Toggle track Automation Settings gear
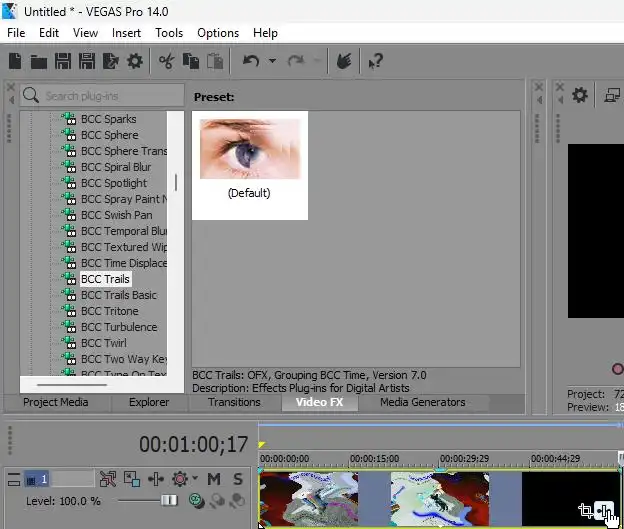The height and width of the screenshot is (529, 624). tap(179, 479)
